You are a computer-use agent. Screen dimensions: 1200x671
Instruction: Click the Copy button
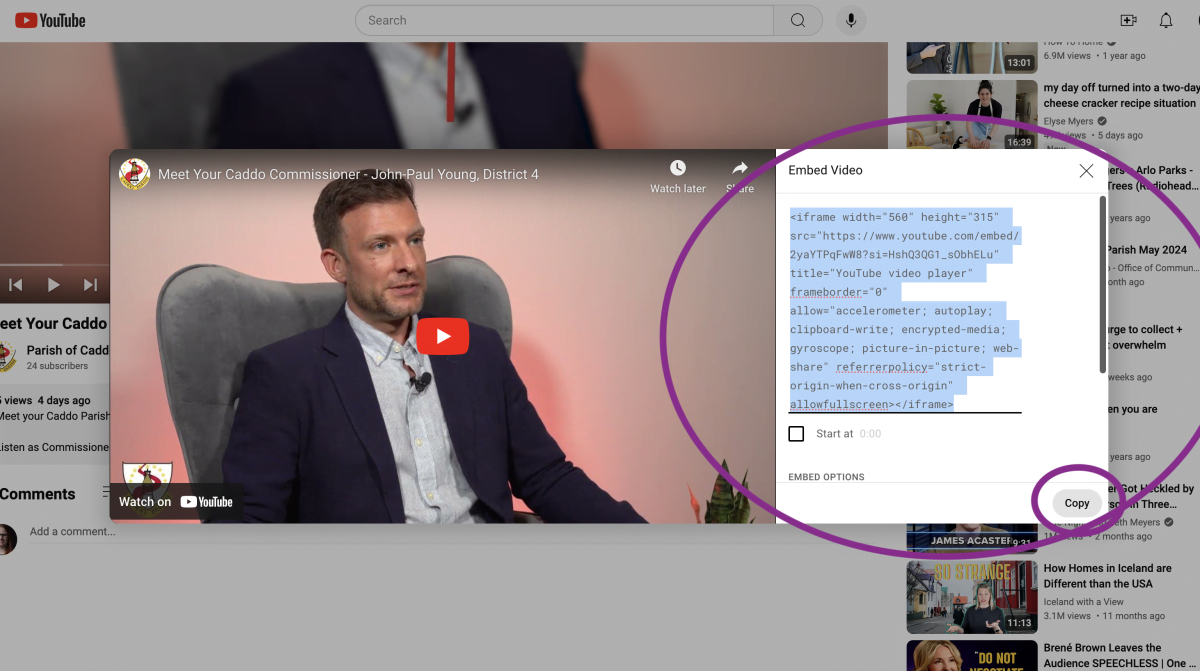click(x=1077, y=503)
